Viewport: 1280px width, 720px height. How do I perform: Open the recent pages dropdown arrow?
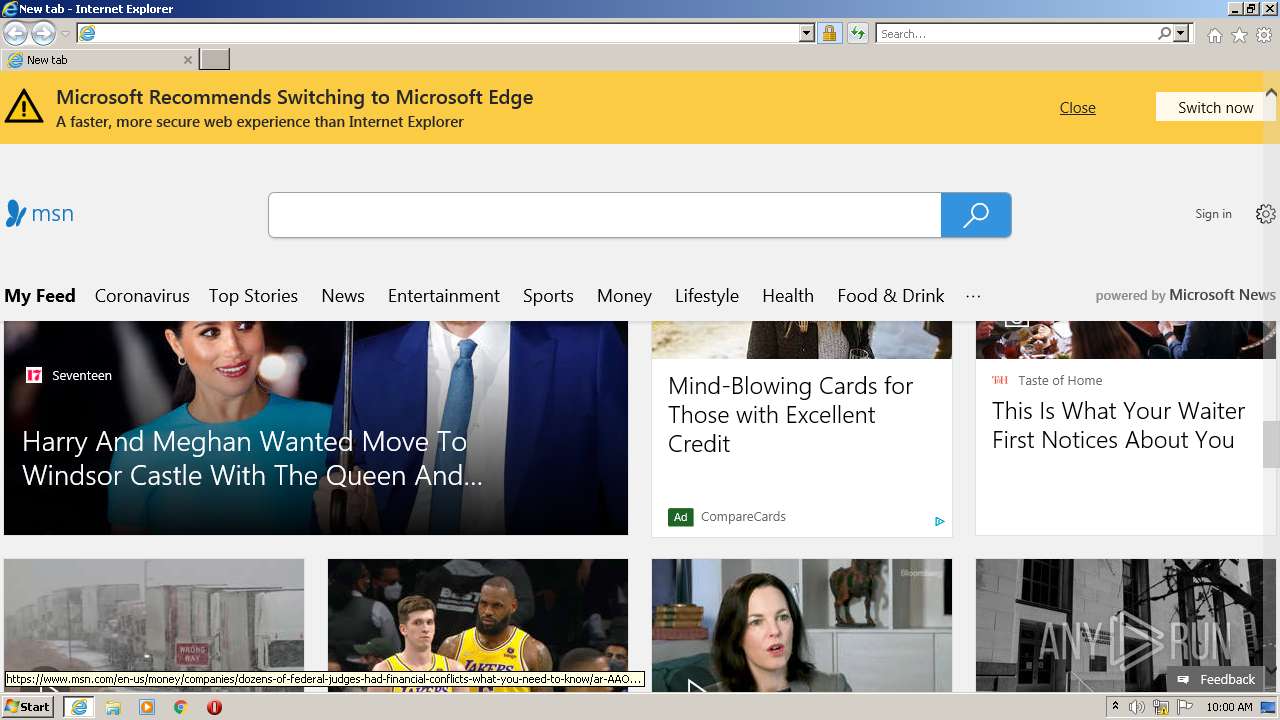[65, 34]
